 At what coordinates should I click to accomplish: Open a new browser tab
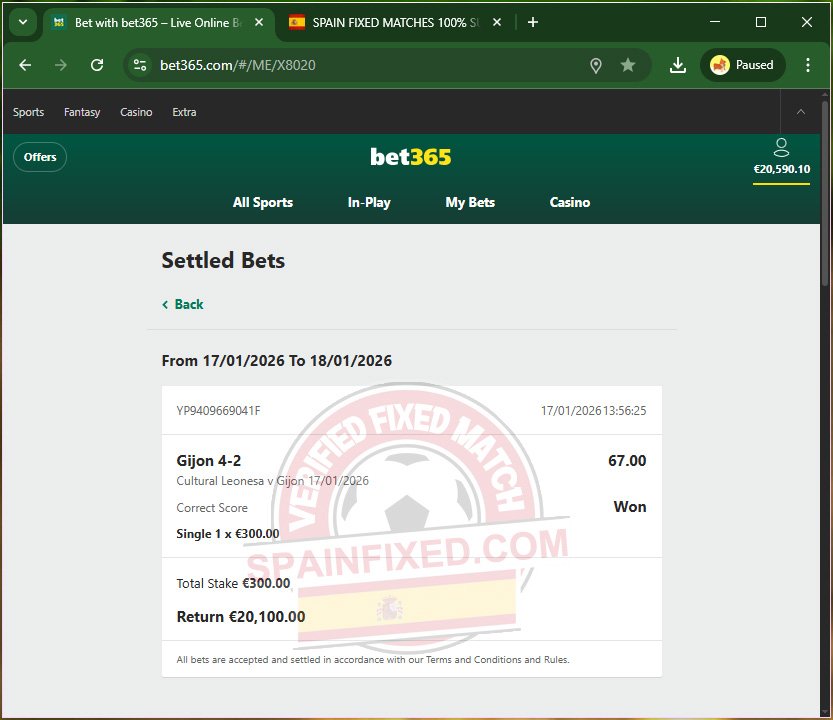(533, 22)
